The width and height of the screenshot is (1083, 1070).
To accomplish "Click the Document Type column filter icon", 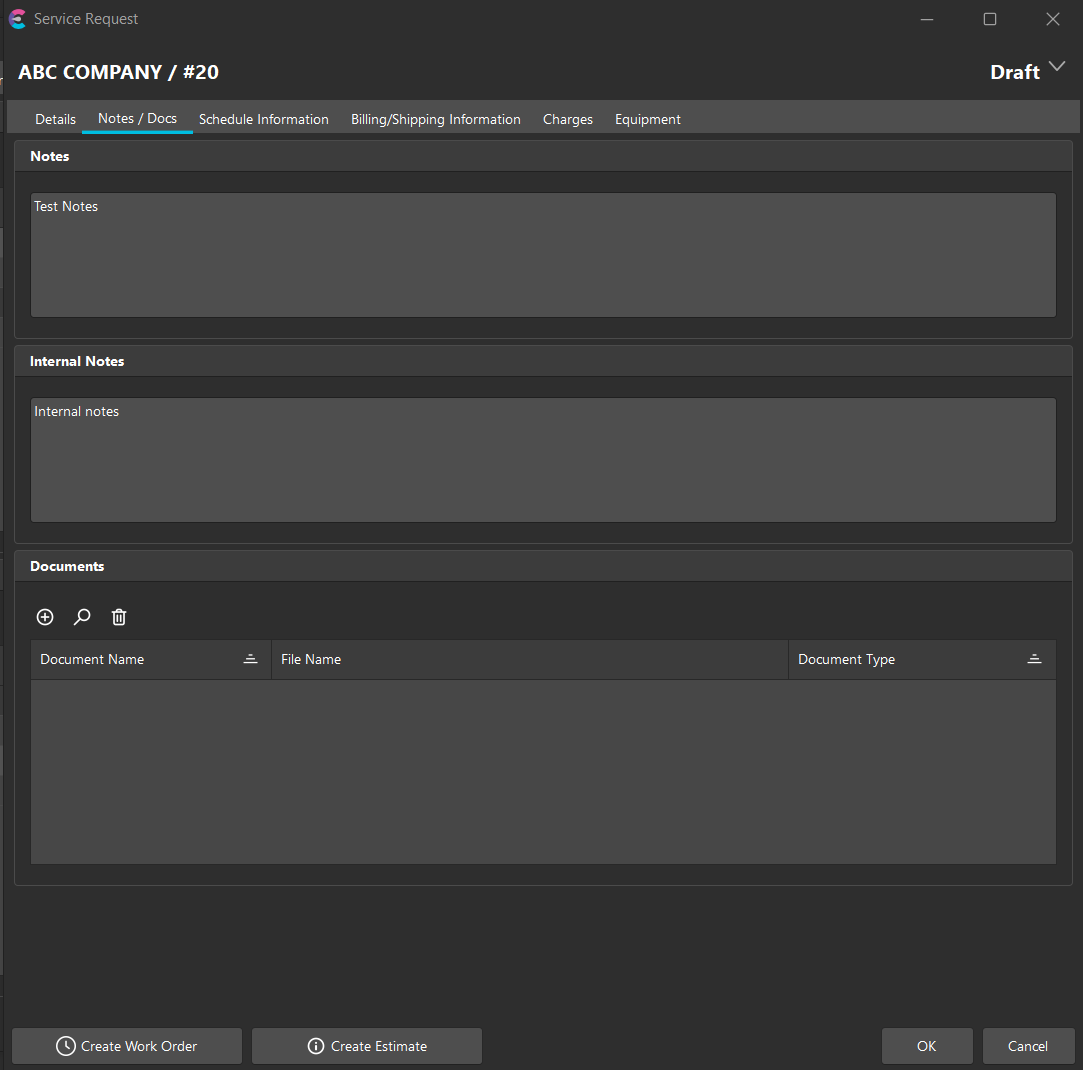I will [1034, 659].
